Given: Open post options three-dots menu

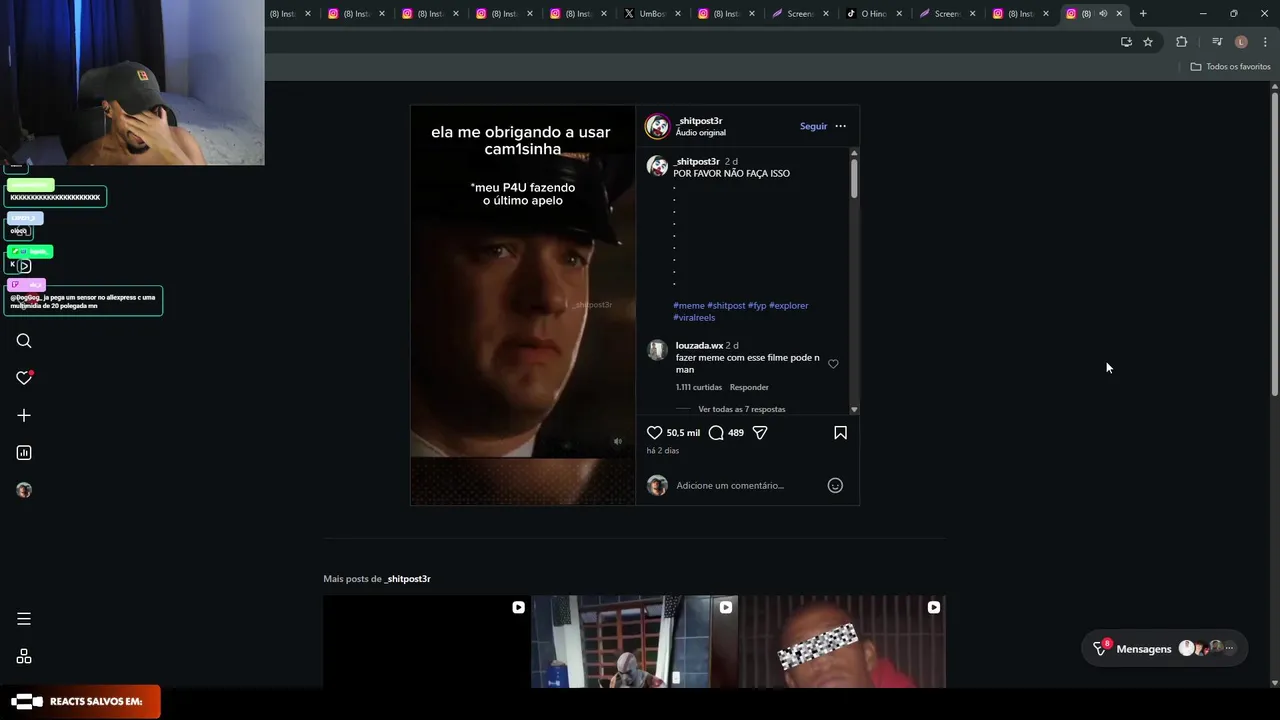Looking at the screenshot, I should [840, 126].
